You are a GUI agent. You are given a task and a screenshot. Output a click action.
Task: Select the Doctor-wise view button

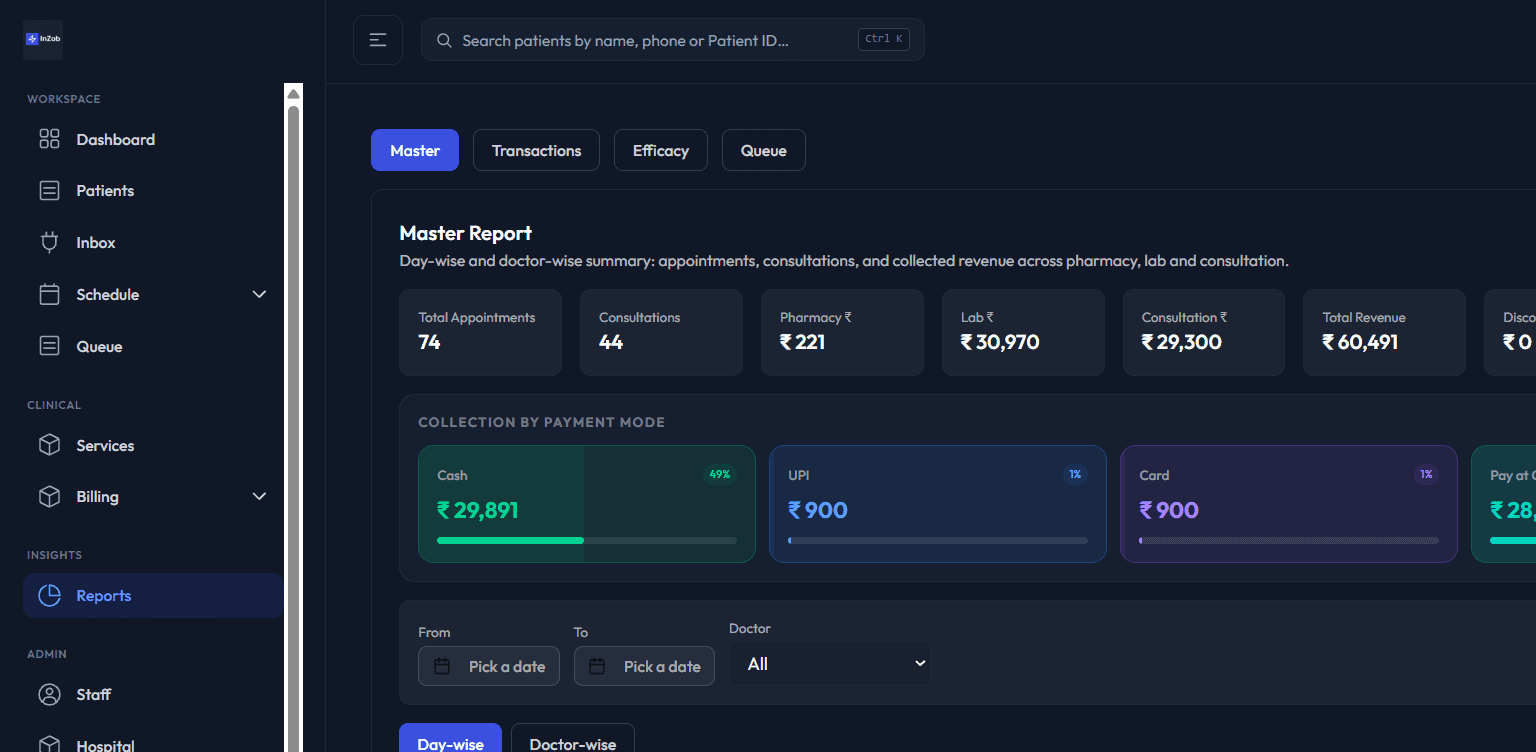[573, 738]
